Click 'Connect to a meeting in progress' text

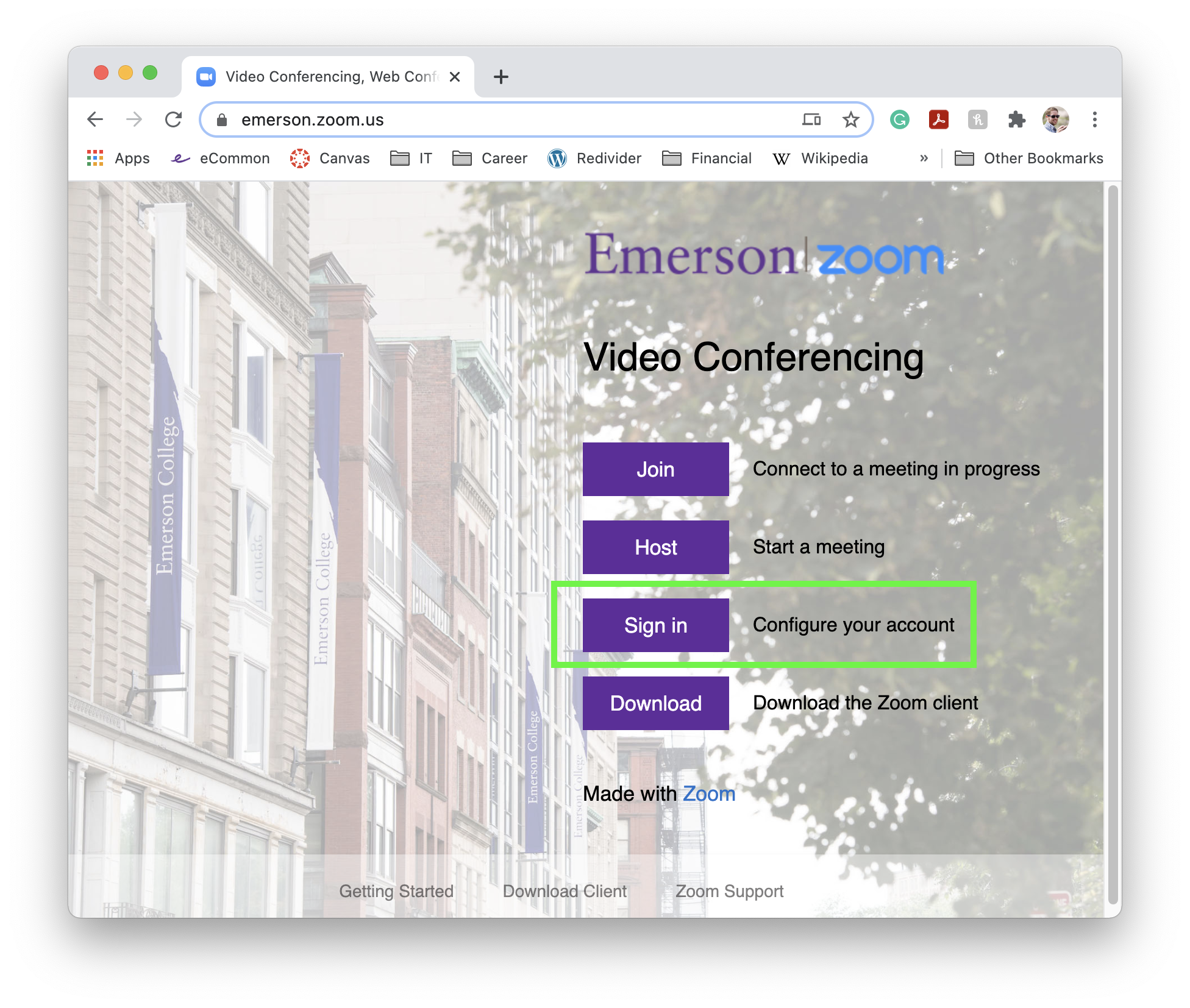[896, 469]
